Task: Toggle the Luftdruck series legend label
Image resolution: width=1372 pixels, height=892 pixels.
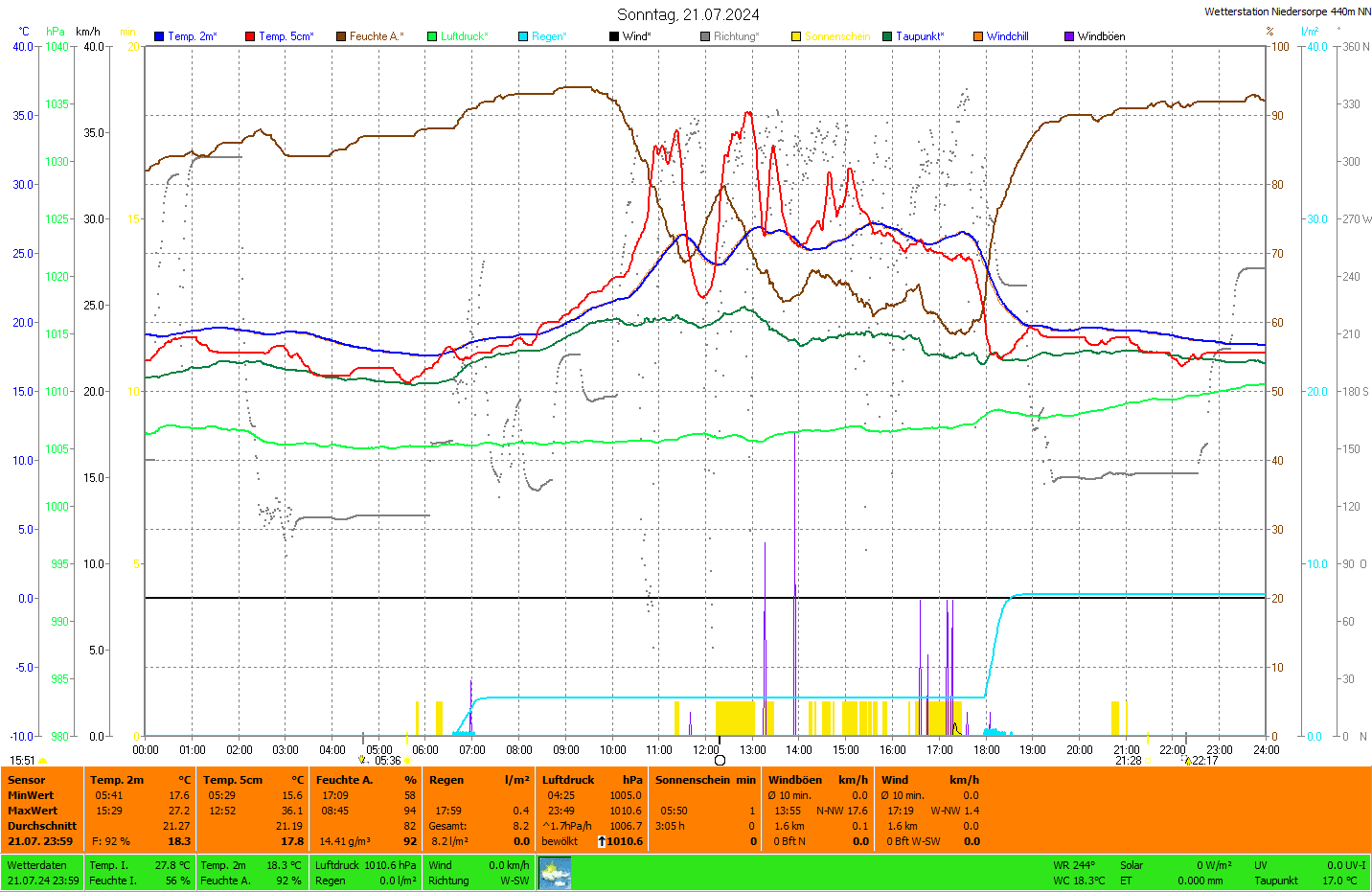Action: pos(464,36)
